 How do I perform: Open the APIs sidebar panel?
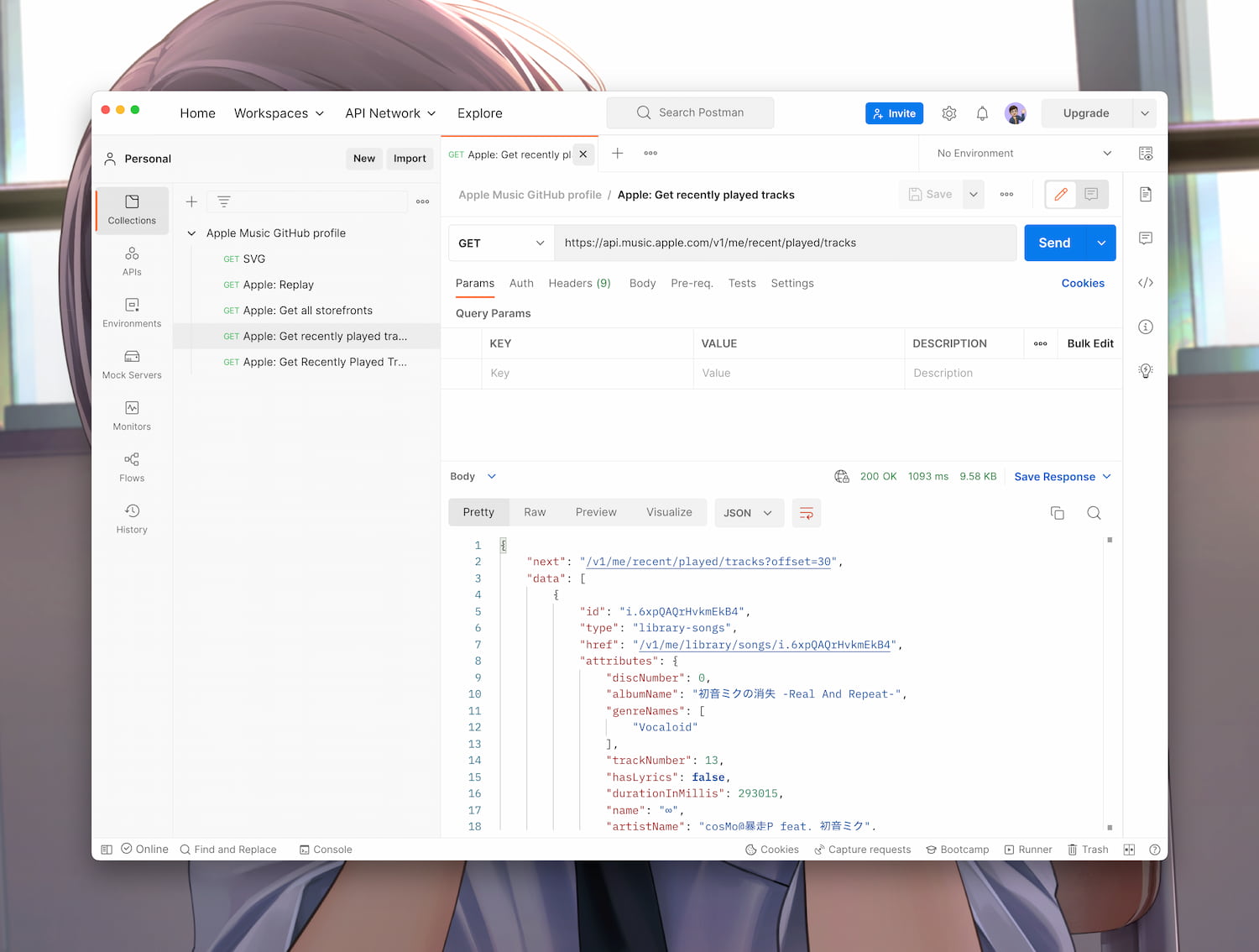pos(132,261)
